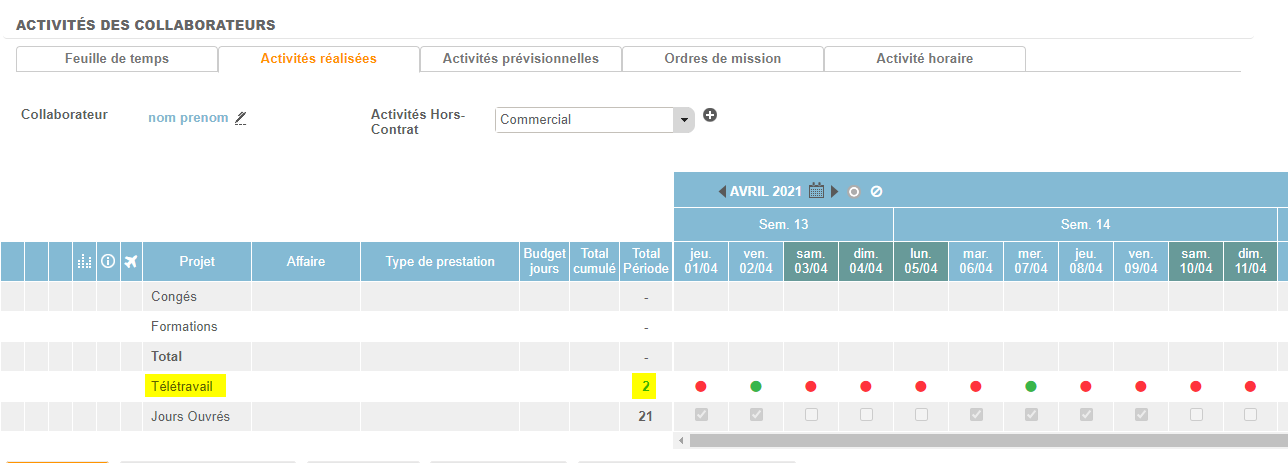Image resolution: width=1288 pixels, height=463 pixels.
Task: Advance to next month with right arrow
Action: tap(835, 191)
